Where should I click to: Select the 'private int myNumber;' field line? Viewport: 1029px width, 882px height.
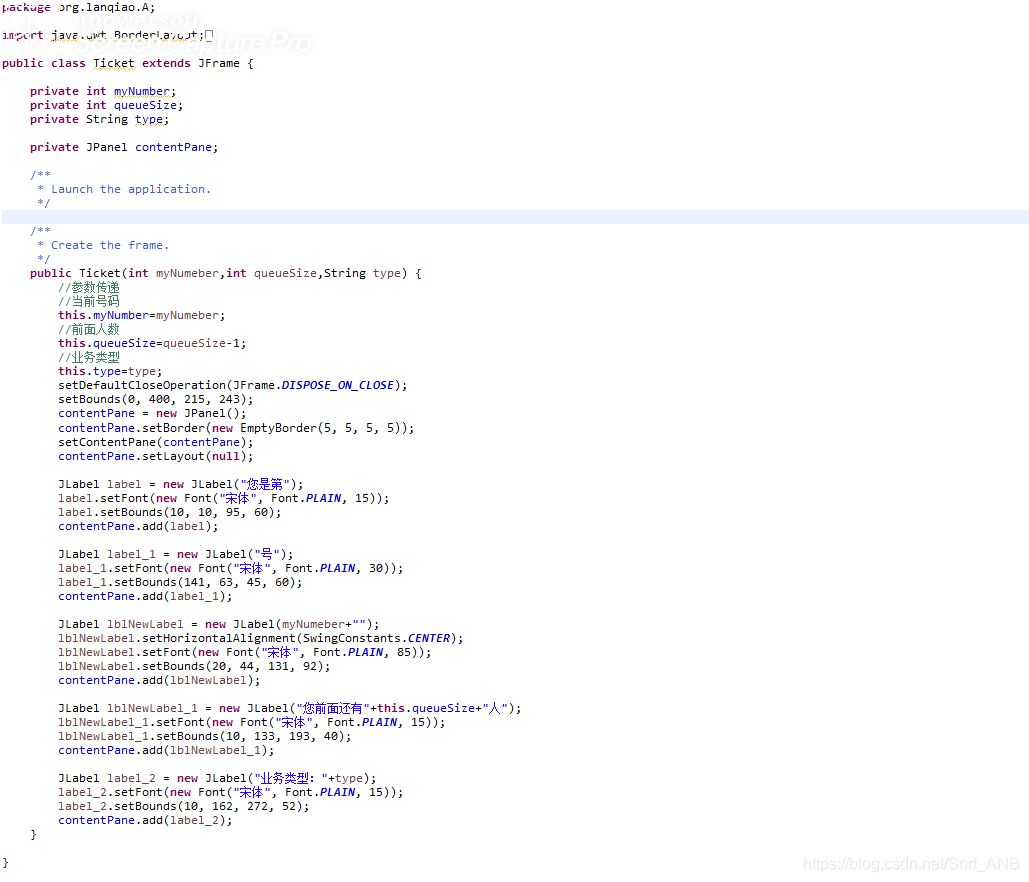coord(103,91)
